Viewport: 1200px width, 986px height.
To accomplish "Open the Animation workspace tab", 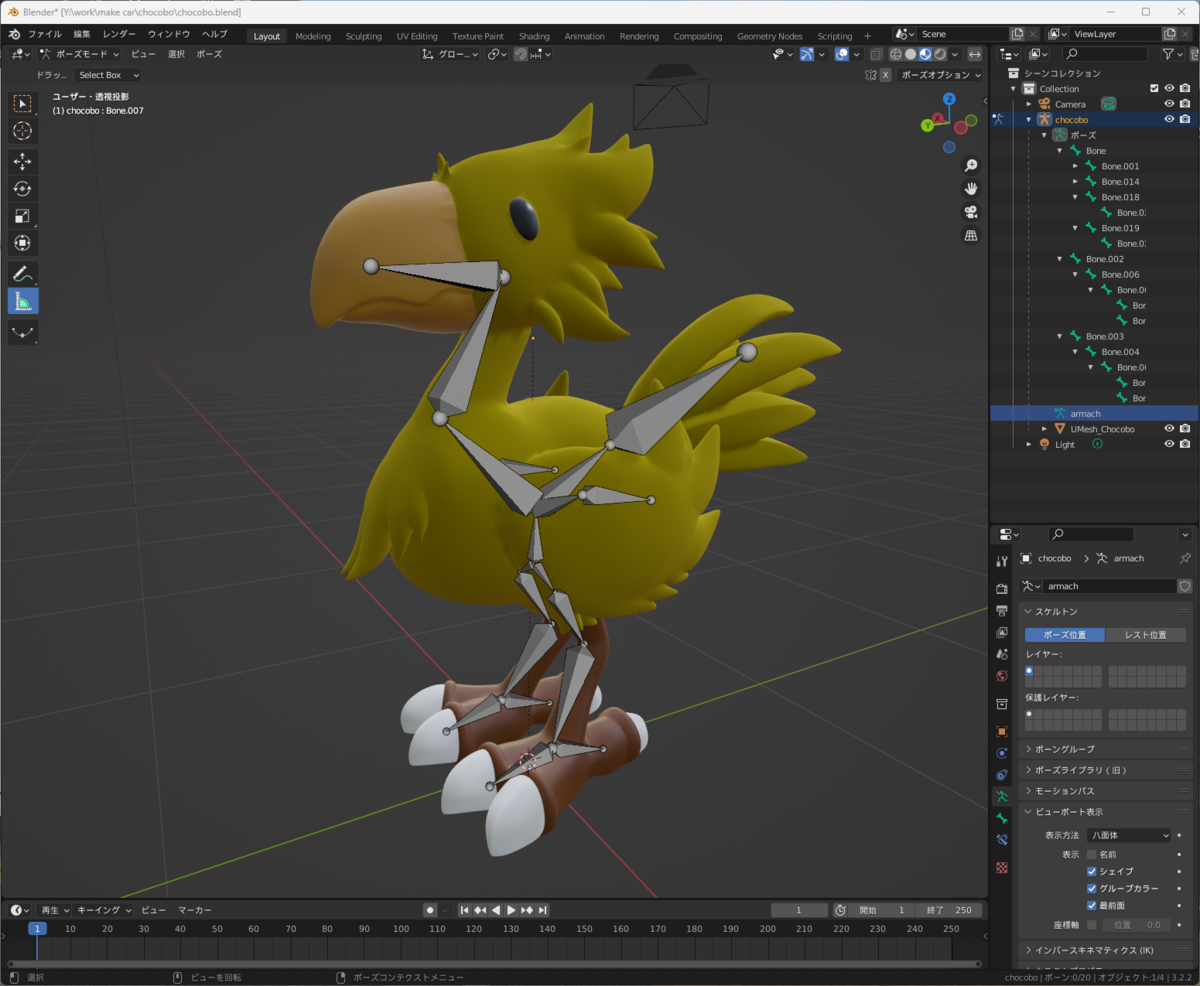I will coord(584,36).
